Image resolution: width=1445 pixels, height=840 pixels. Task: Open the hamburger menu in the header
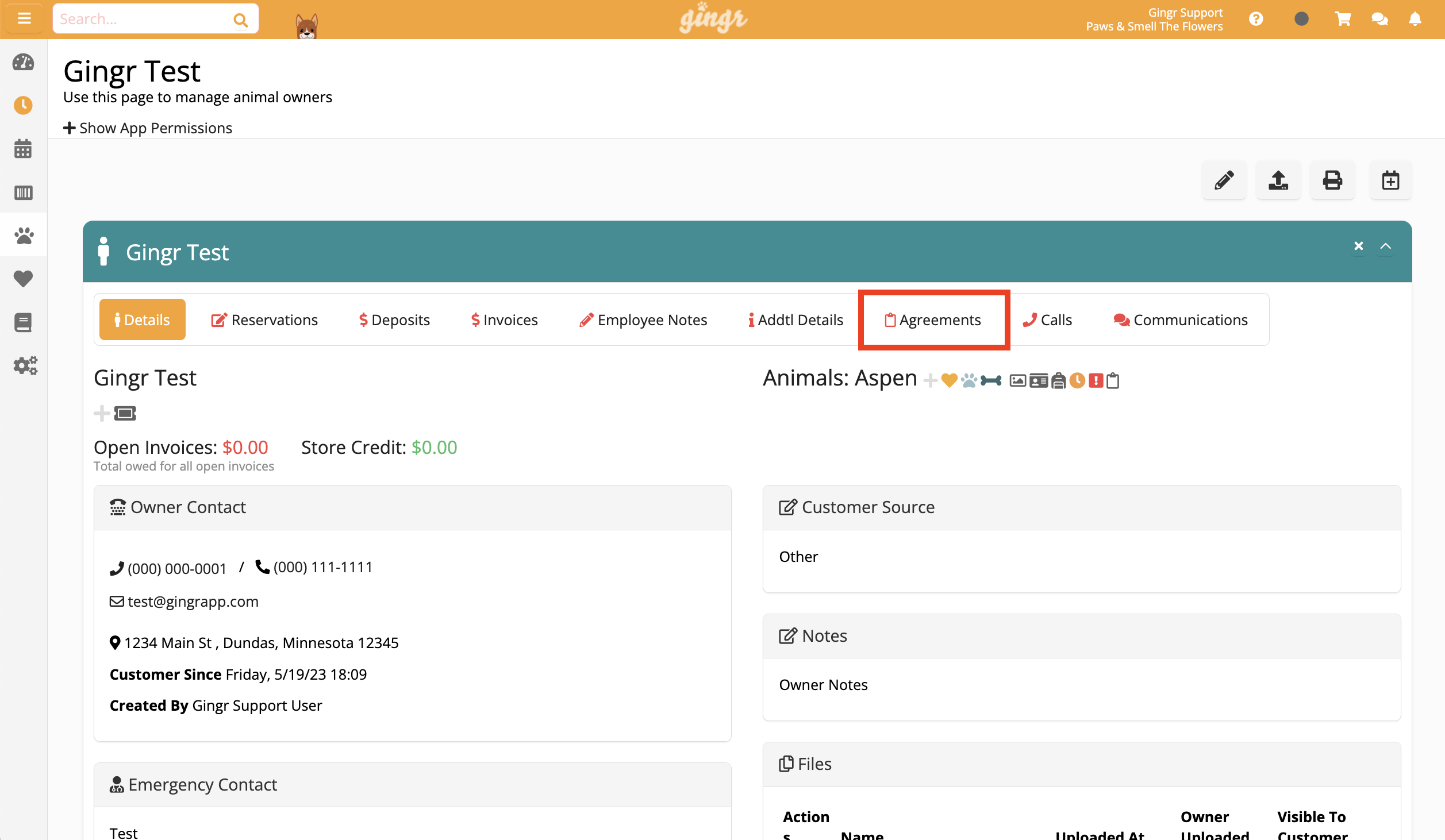coord(24,18)
